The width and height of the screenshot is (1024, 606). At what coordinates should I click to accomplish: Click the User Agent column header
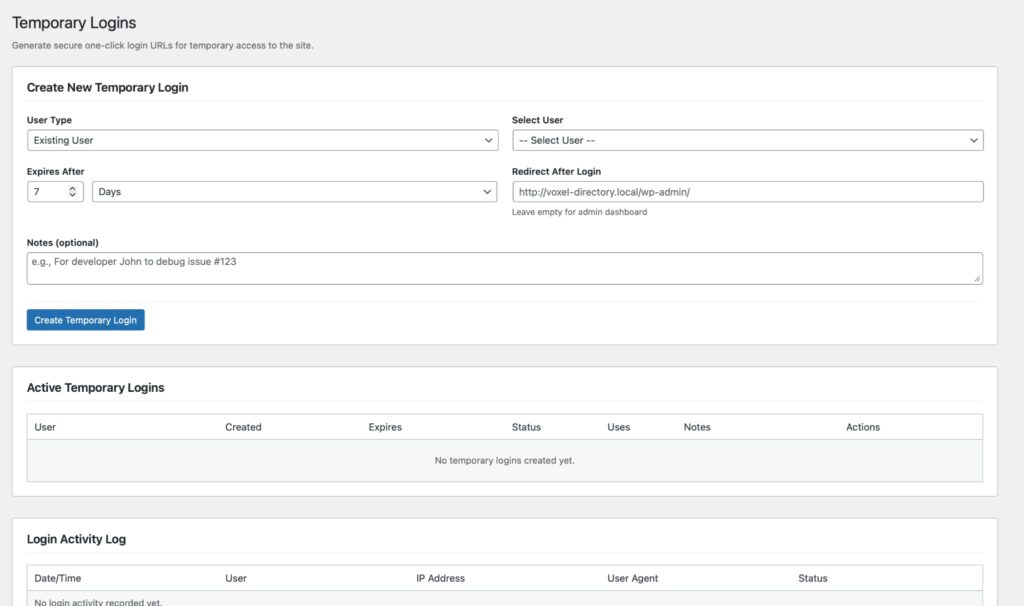click(632, 578)
